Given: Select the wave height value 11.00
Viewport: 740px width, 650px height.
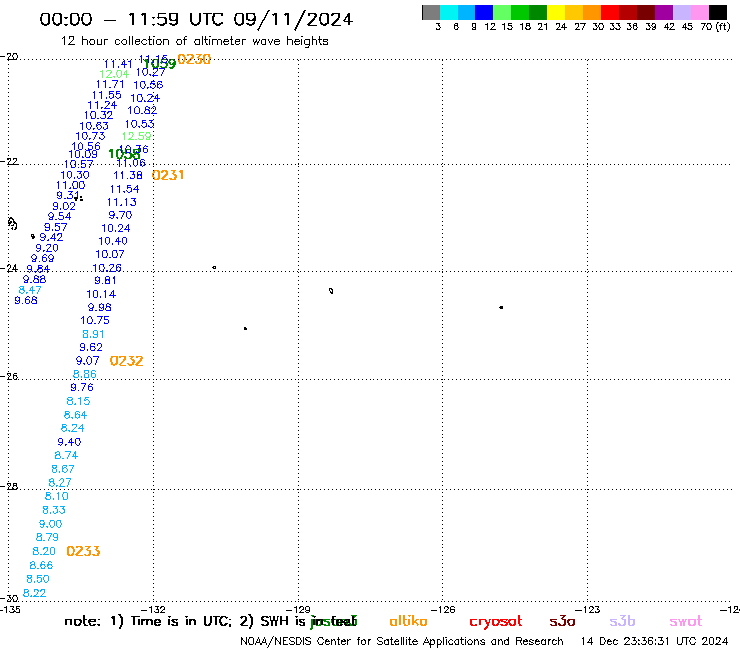Looking at the screenshot, I should (71, 186).
